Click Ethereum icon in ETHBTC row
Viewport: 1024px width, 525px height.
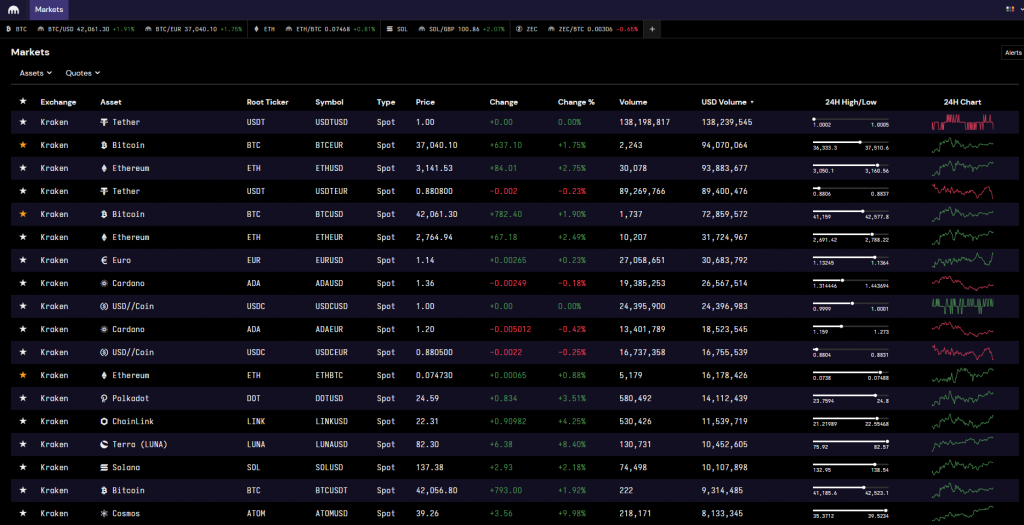click(x=104, y=375)
